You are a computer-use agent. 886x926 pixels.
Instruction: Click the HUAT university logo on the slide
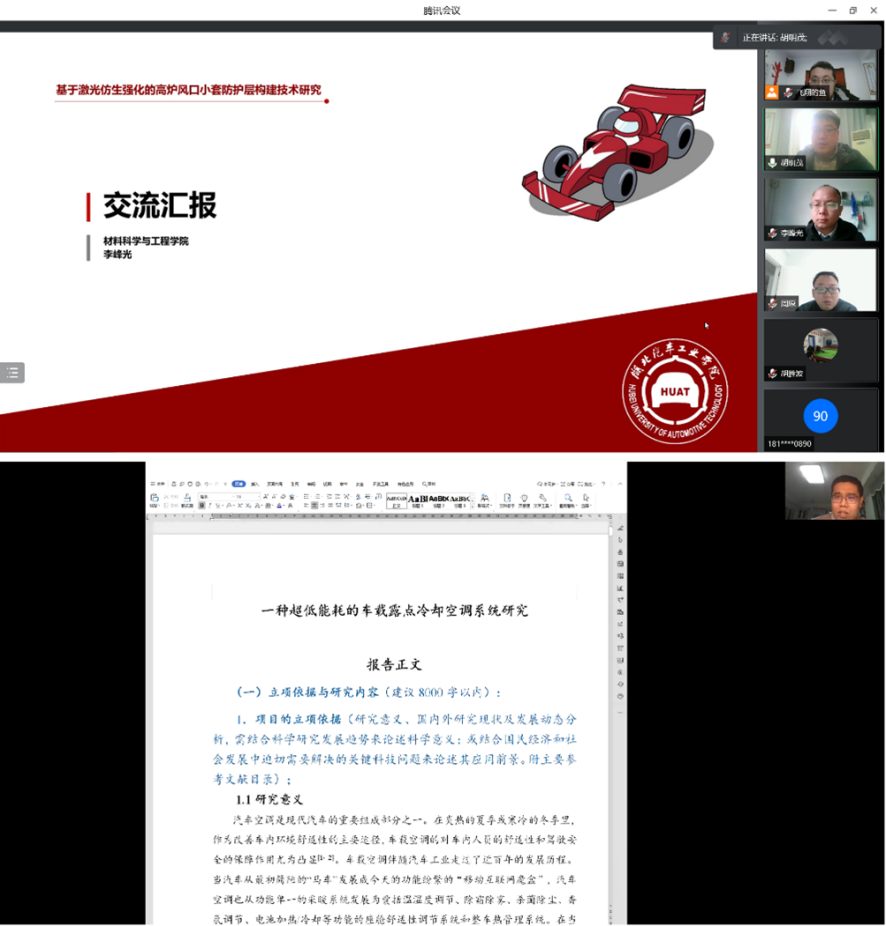coord(676,389)
